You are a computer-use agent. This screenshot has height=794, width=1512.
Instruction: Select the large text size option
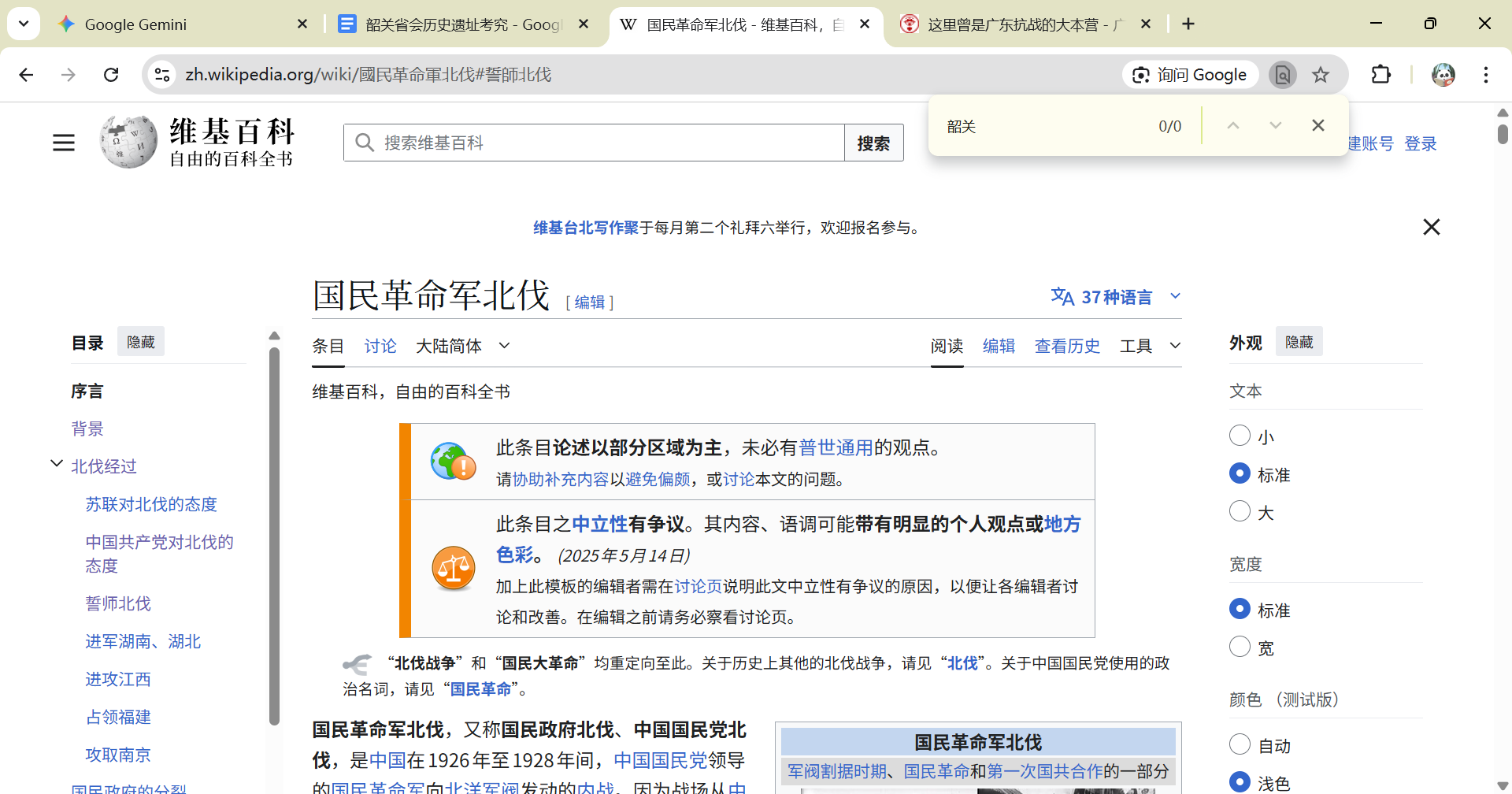coord(1240,511)
